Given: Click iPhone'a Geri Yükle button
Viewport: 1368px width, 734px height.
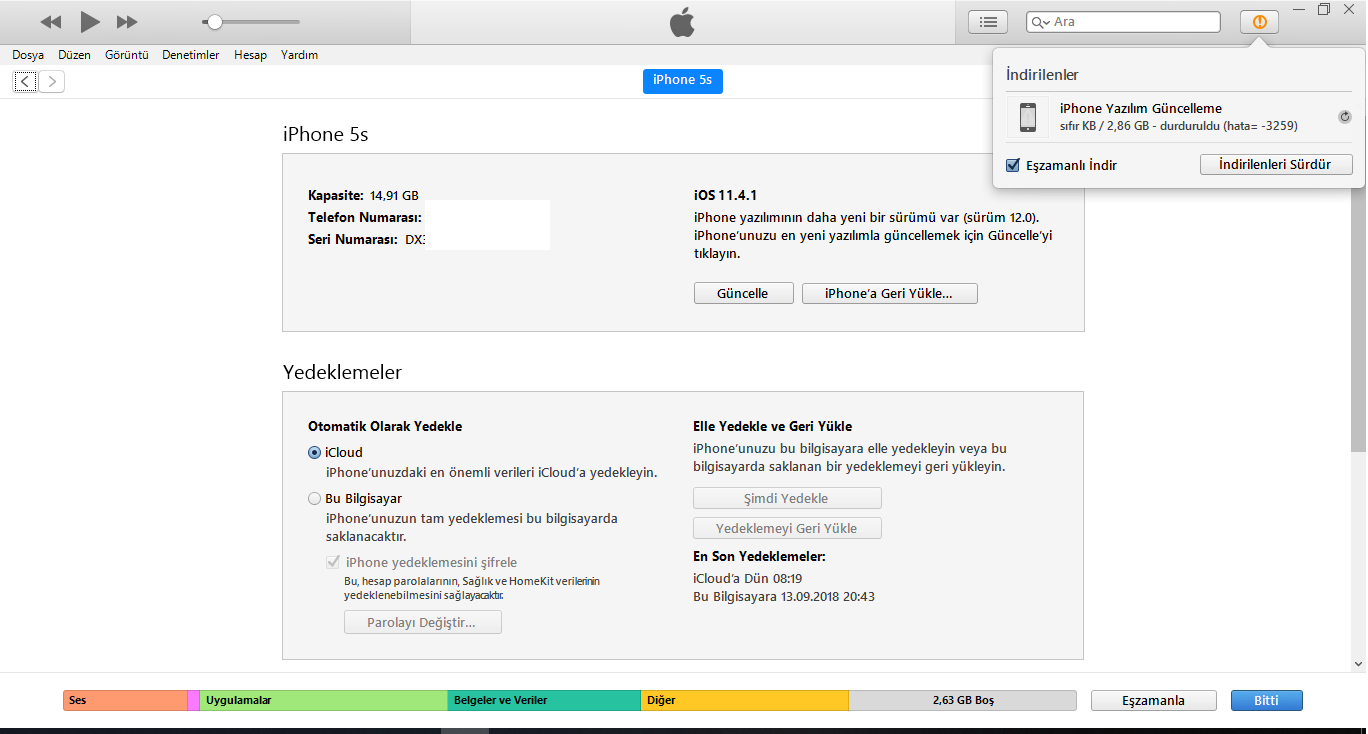Looking at the screenshot, I should coord(889,294).
